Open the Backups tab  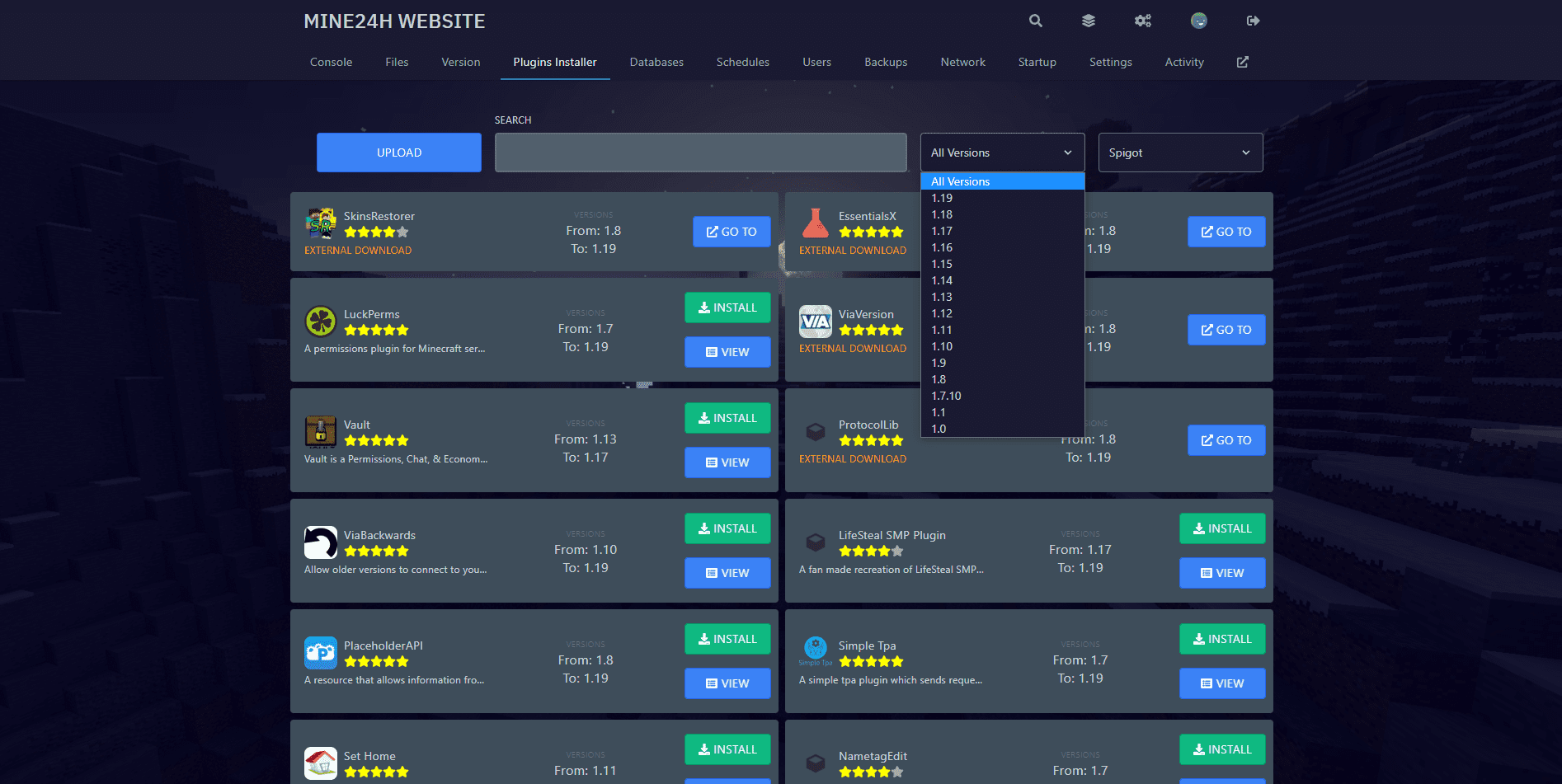click(886, 62)
